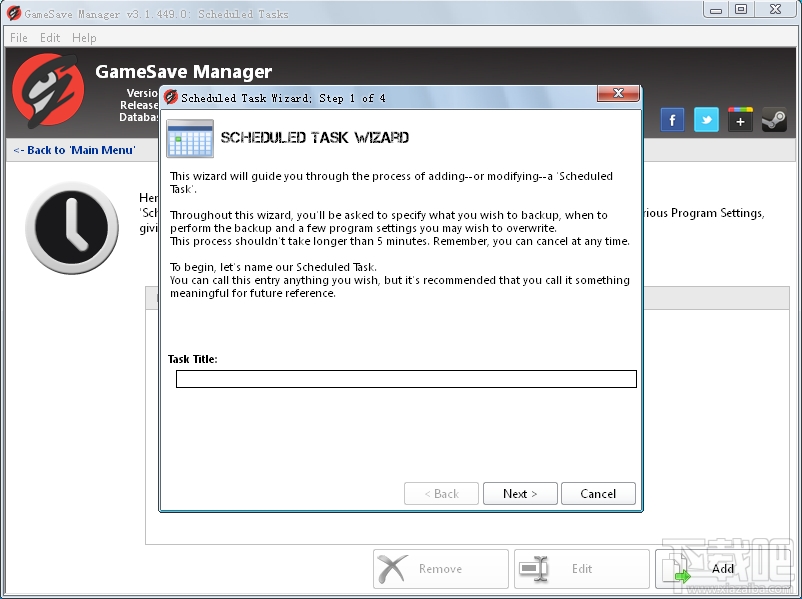Cancel the Scheduled Task Wizard
This screenshot has height=599, width=802.
597,493
